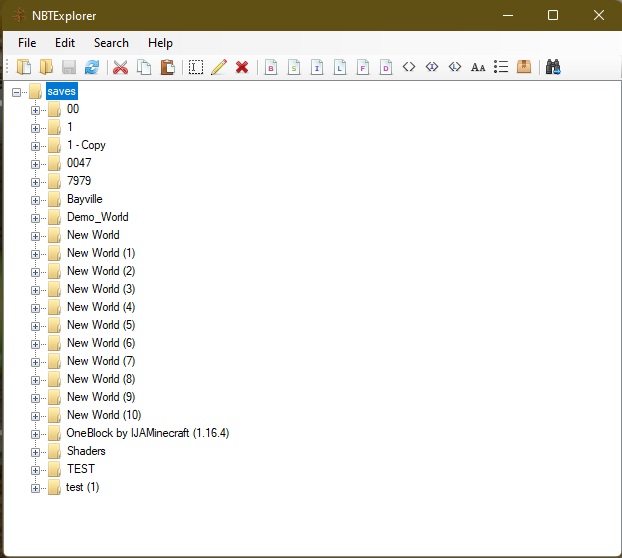This screenshot has height=558, width=622.
Task: Click the Open Minecraft save folder icon
Action: (46, 67)
